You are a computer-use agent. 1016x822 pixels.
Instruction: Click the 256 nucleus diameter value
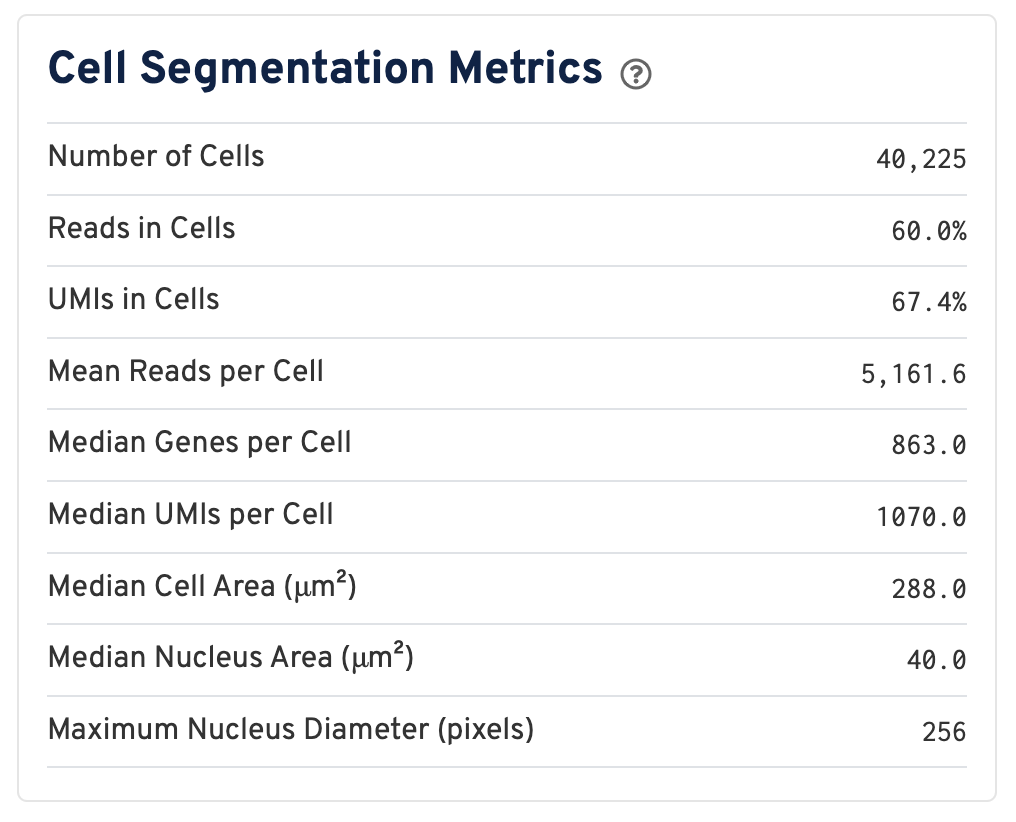pyautogui.click(x=944, y=732)
